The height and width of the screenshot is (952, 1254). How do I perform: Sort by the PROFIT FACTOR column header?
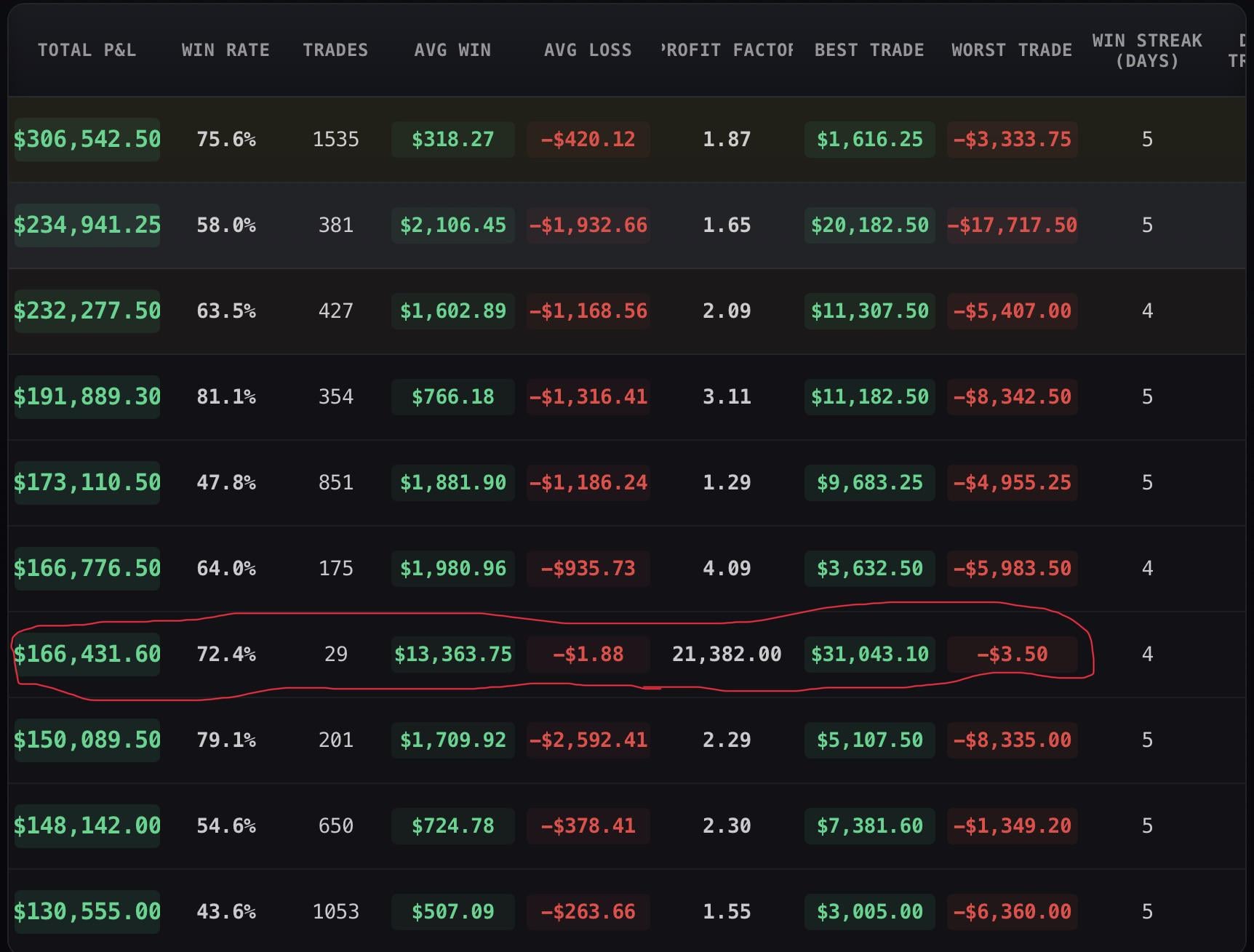click(725, 49)
